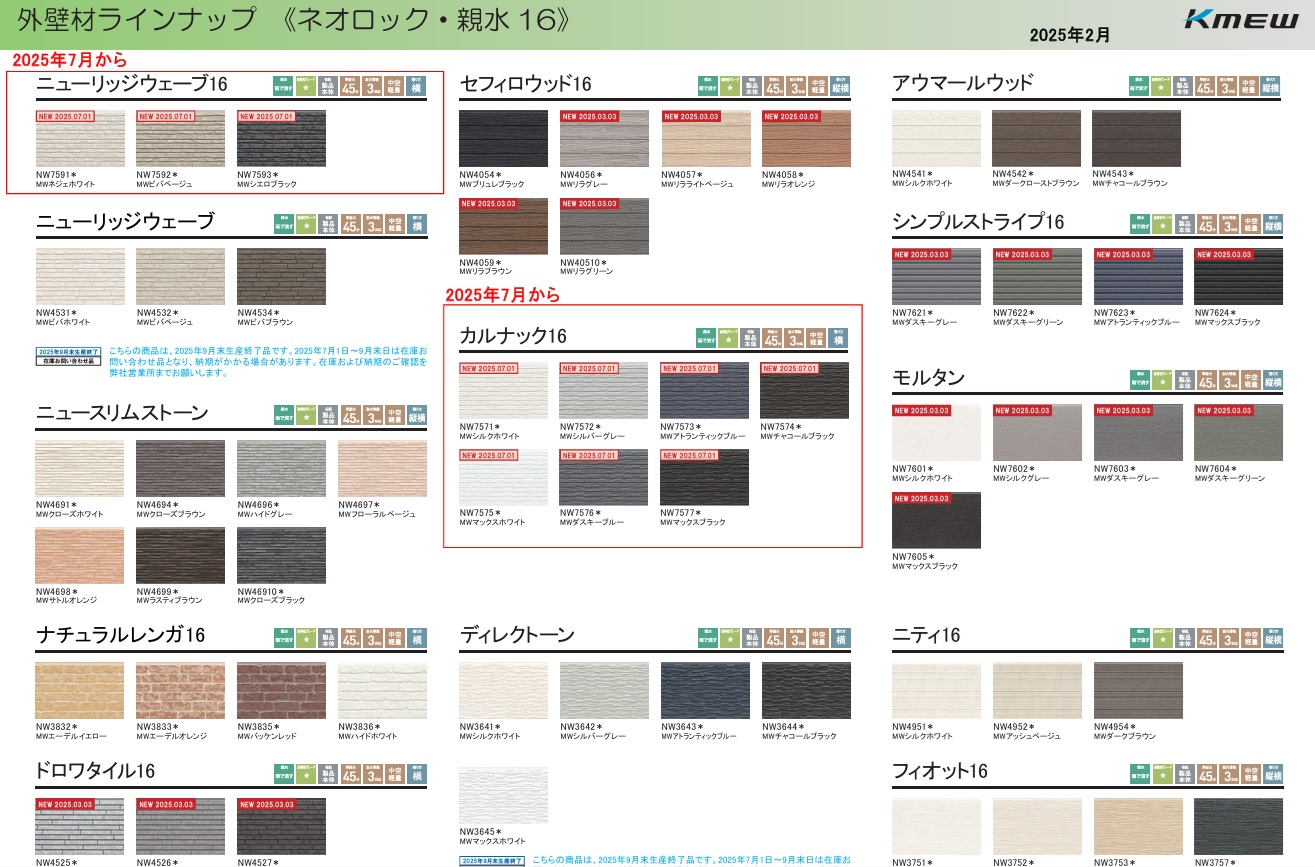1315x867 pixels.
Task: Select the NW3833 MWエーデルオレンジ brick swatch
Action: (181, 691)
